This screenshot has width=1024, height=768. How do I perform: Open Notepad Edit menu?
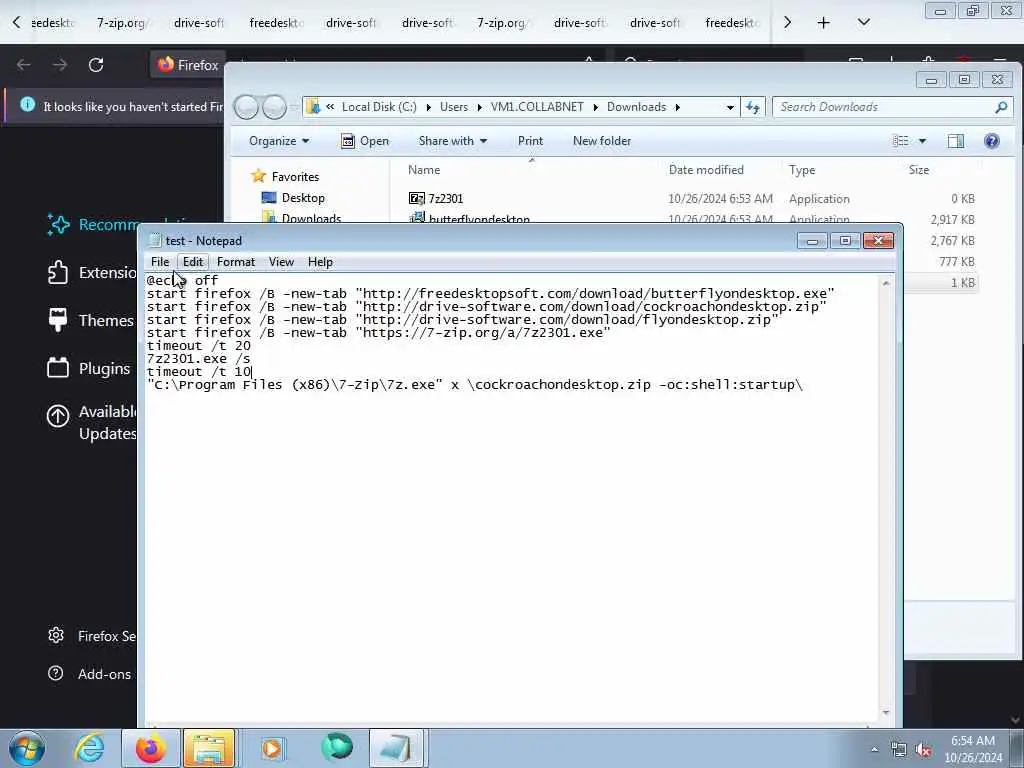pos(193,262)
